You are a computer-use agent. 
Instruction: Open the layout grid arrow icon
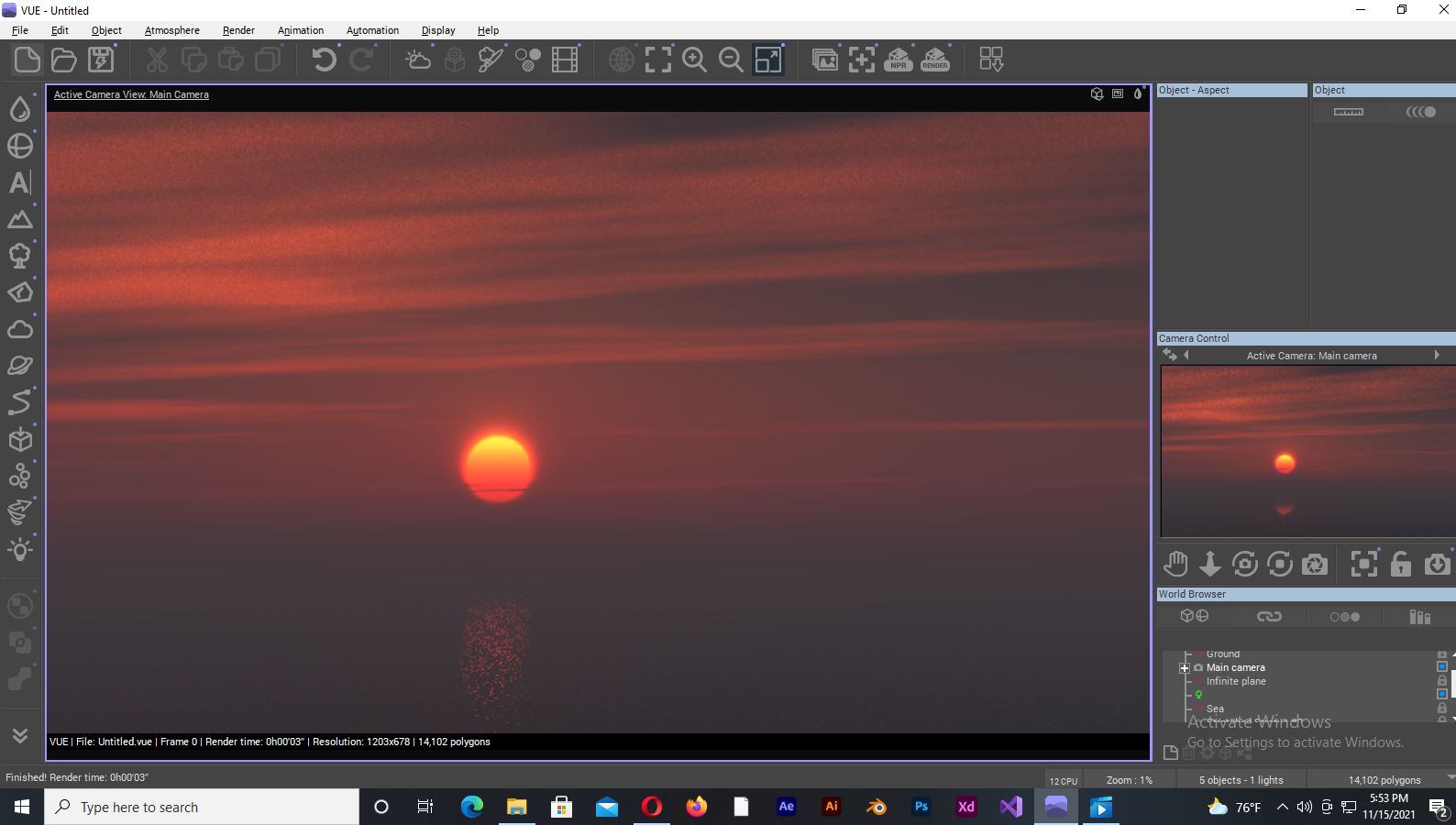tap(991, 60)
